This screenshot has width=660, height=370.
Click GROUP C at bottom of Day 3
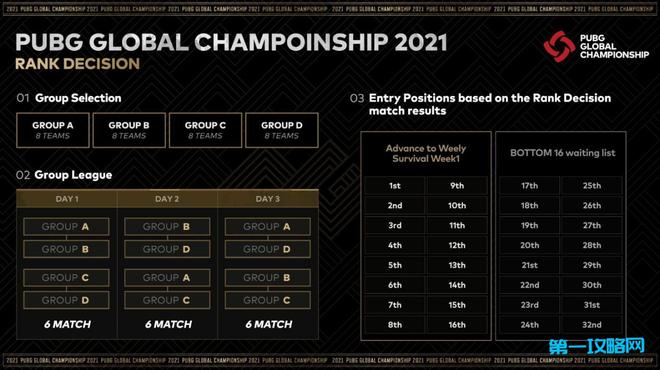pyautogui.click(x=268, y=300)
